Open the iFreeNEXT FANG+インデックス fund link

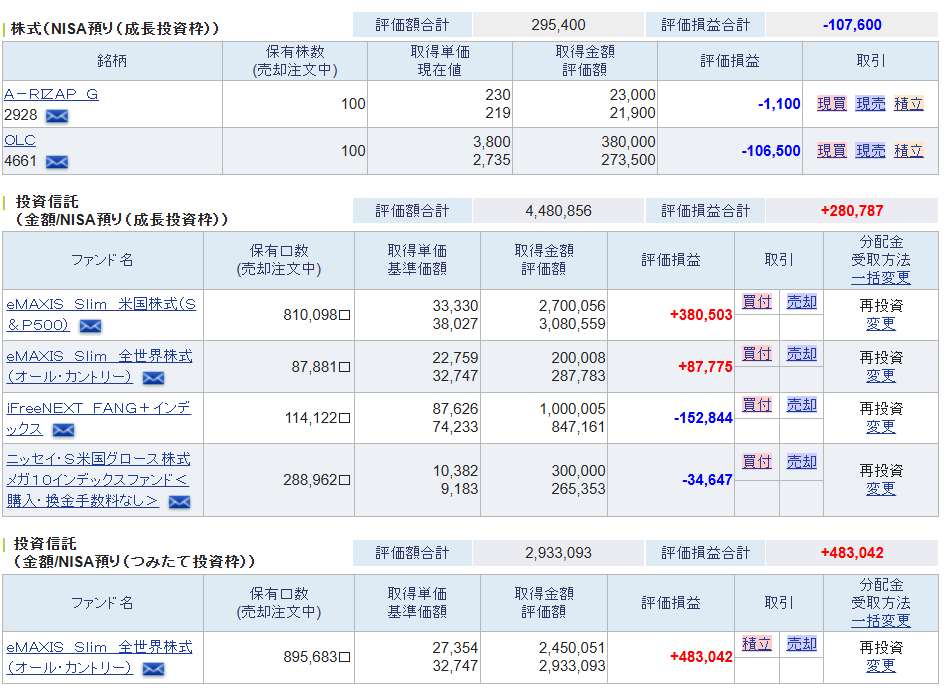(98, 408)
